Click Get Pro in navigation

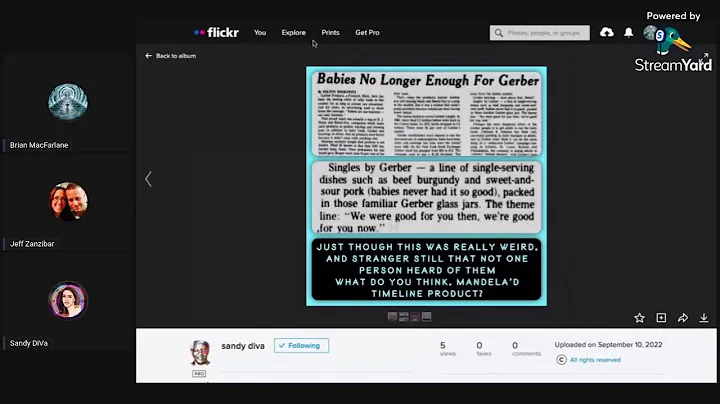(367, 33)
